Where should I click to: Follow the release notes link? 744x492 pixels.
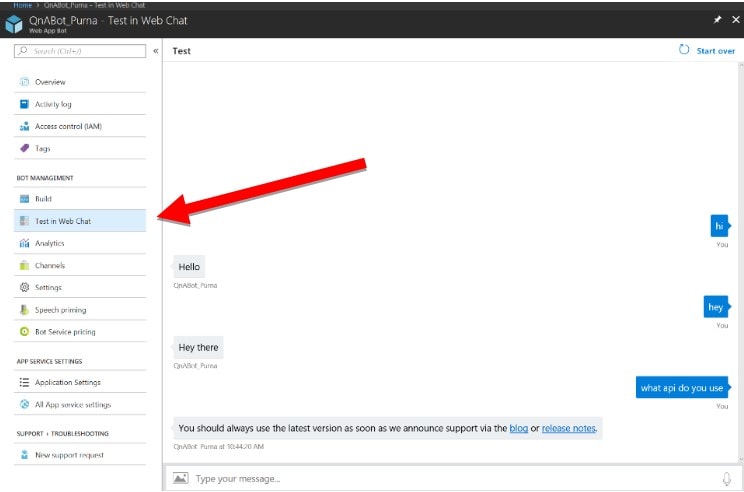(568, 428)
